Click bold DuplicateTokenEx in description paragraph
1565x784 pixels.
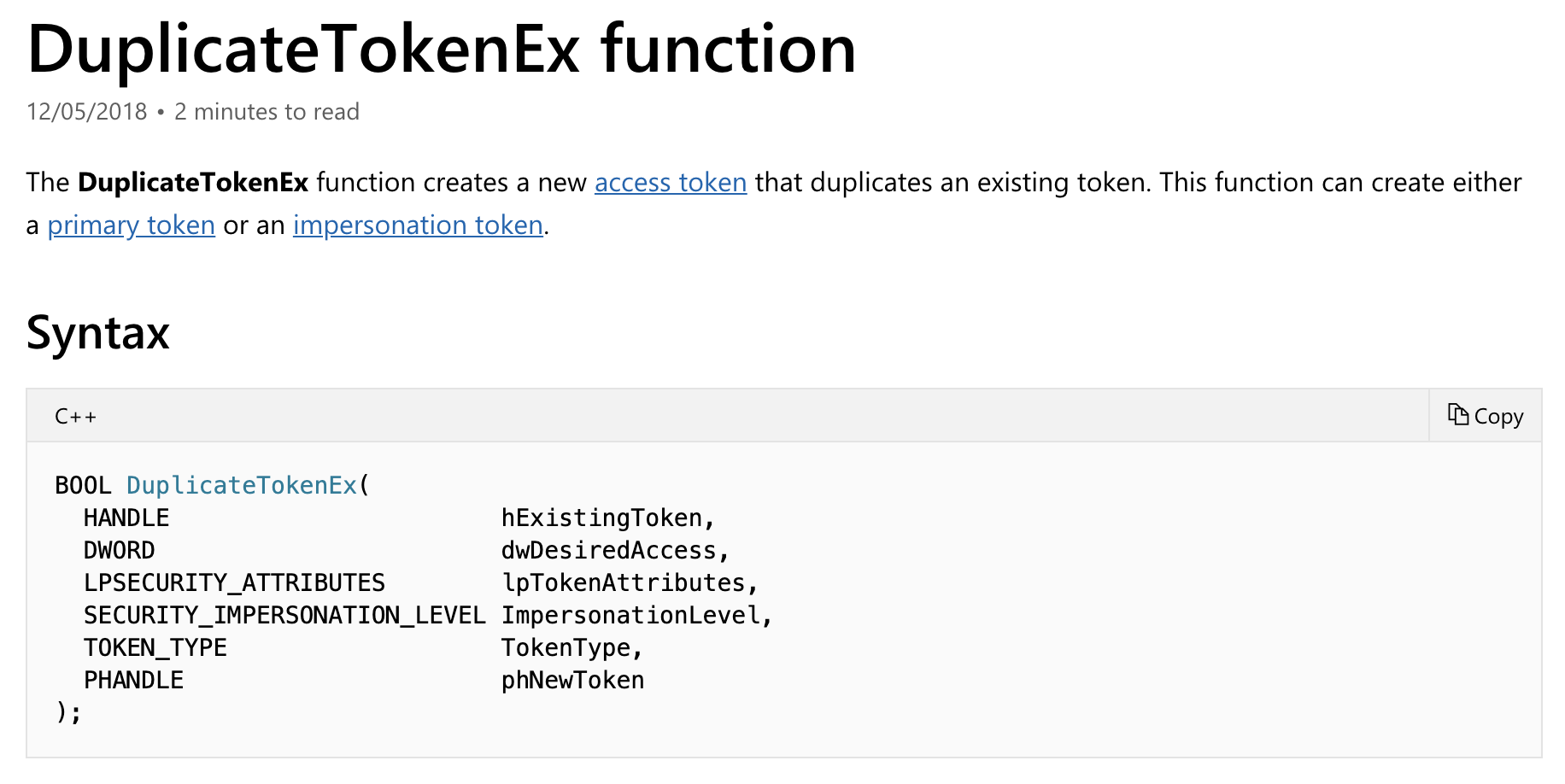point(192,183)
